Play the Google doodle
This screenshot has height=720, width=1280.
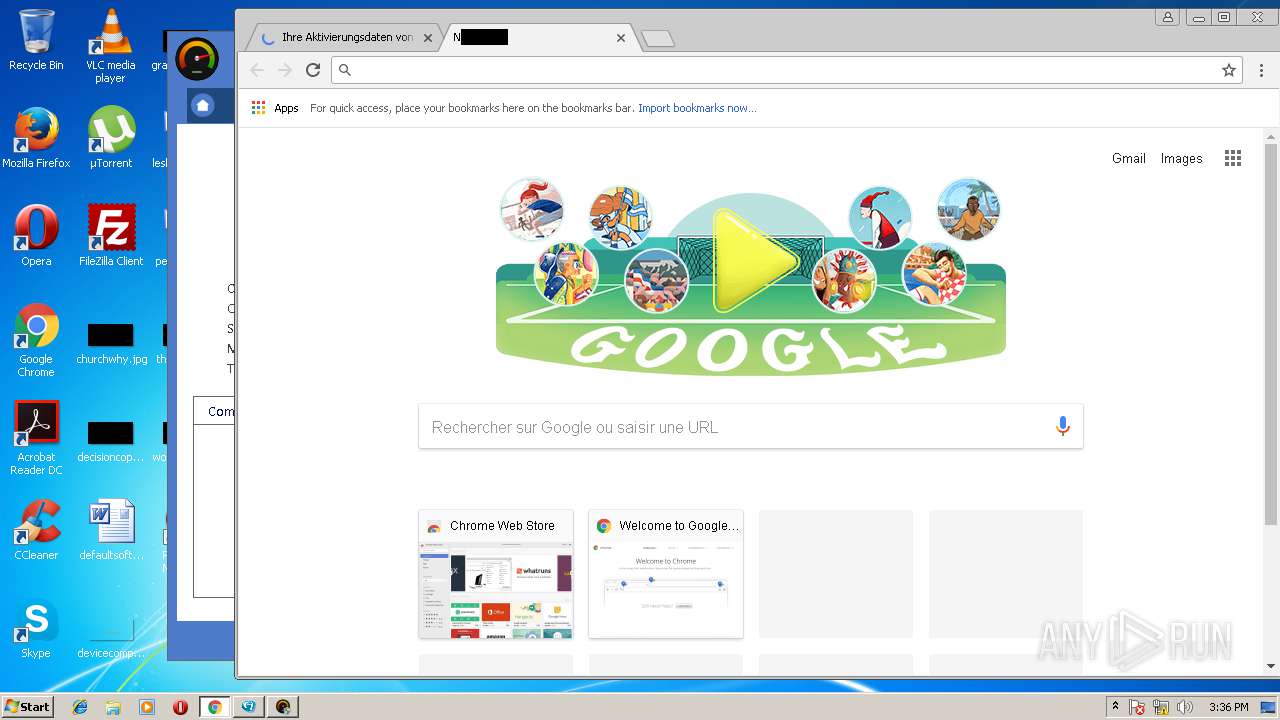pos(754,260)
